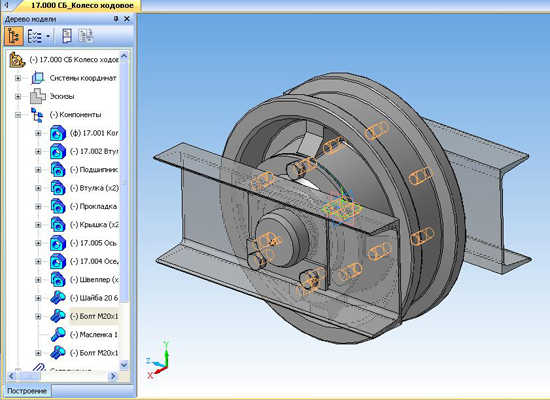Click the Масленка fastener icon
Viewport: 550px width, 400px height.
pos(58,335)
